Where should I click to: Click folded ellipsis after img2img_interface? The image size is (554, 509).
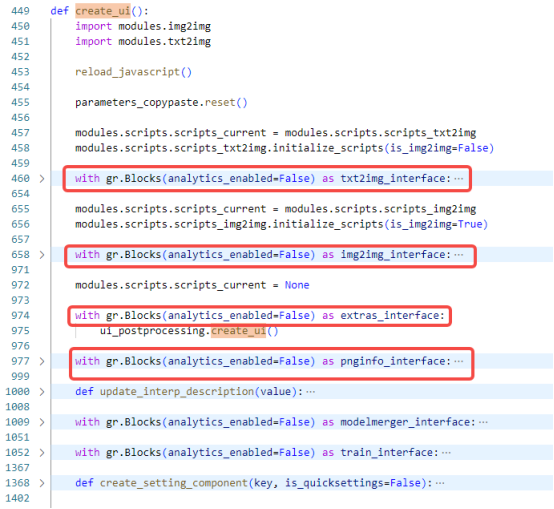click(459, 255)
